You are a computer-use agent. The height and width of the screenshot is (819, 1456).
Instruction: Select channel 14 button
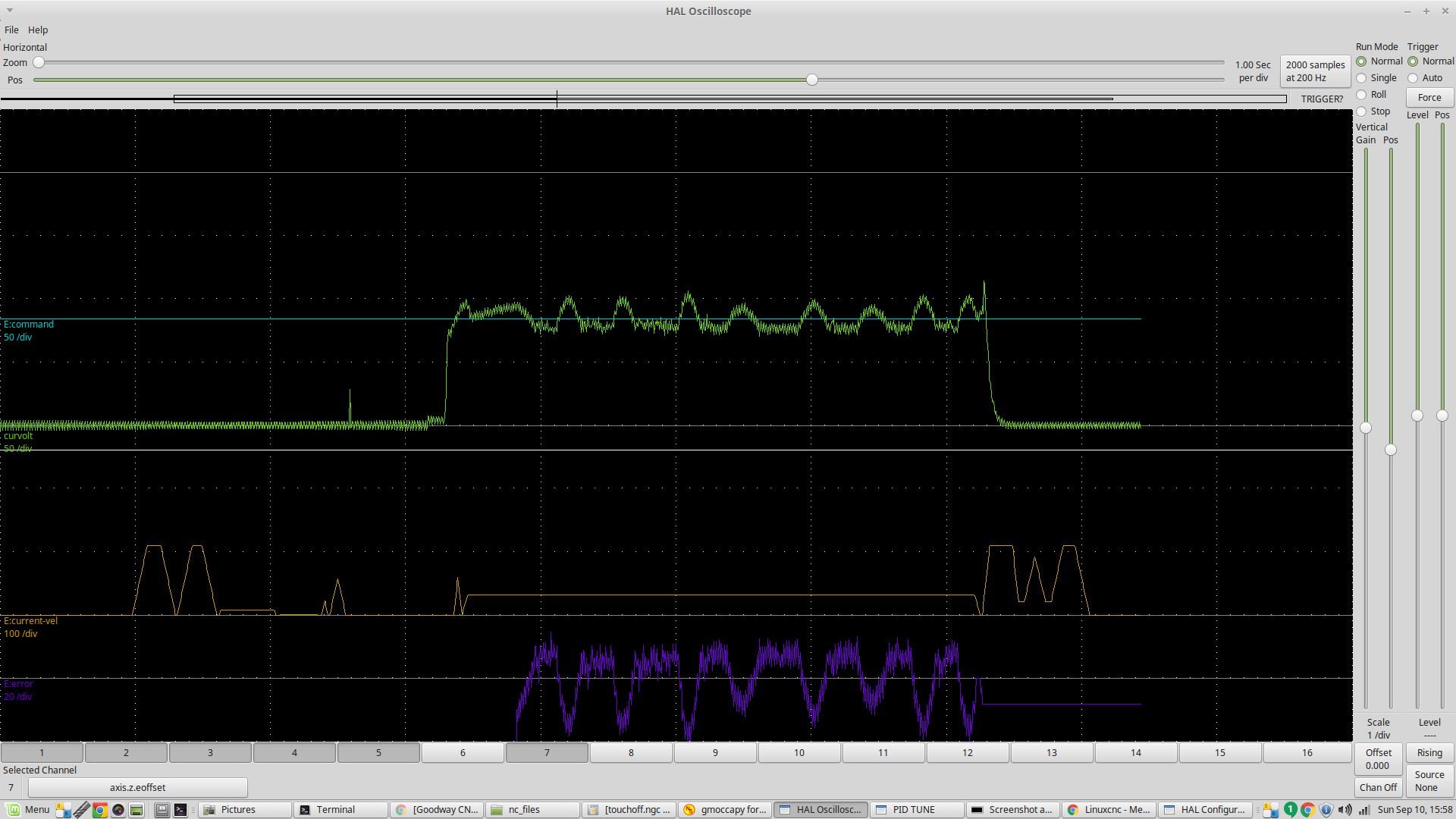[1136, 753]
